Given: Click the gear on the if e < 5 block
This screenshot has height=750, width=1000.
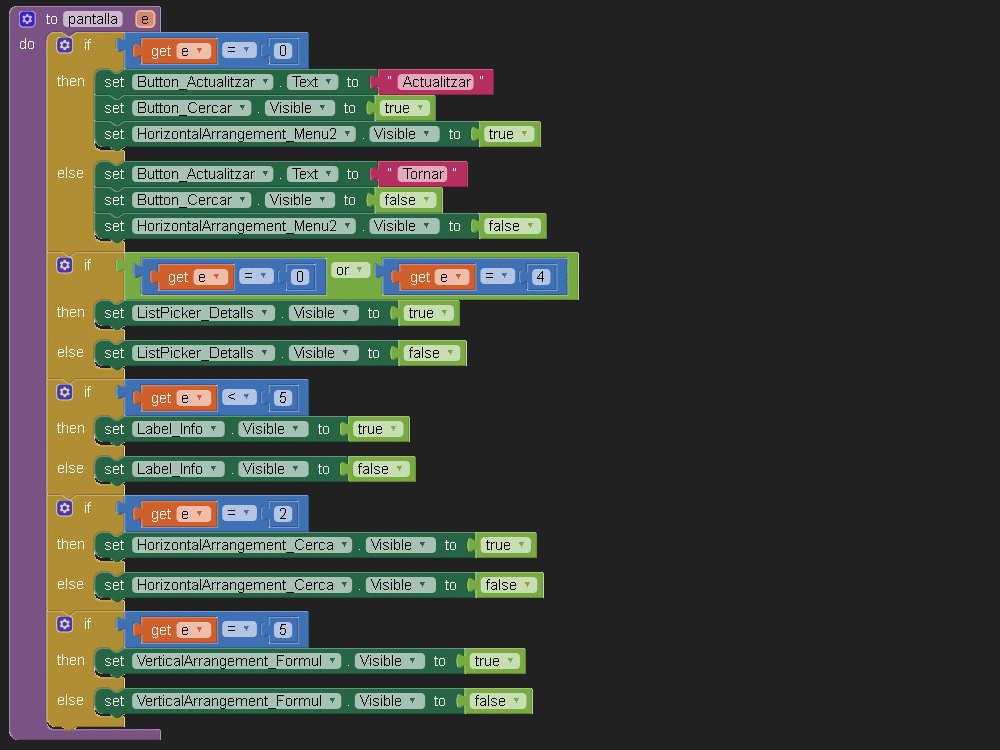Looking at the screenshot, I should 65,392.
